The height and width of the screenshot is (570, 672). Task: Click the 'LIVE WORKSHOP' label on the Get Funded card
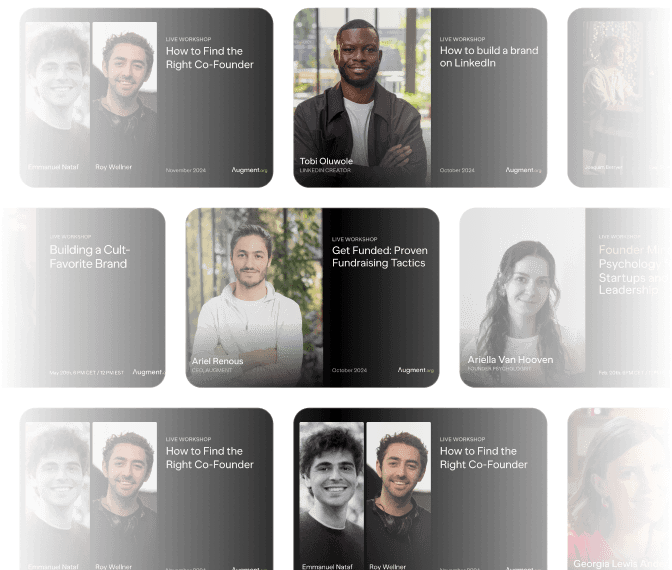pyautogui.click(x=354, y=239)
